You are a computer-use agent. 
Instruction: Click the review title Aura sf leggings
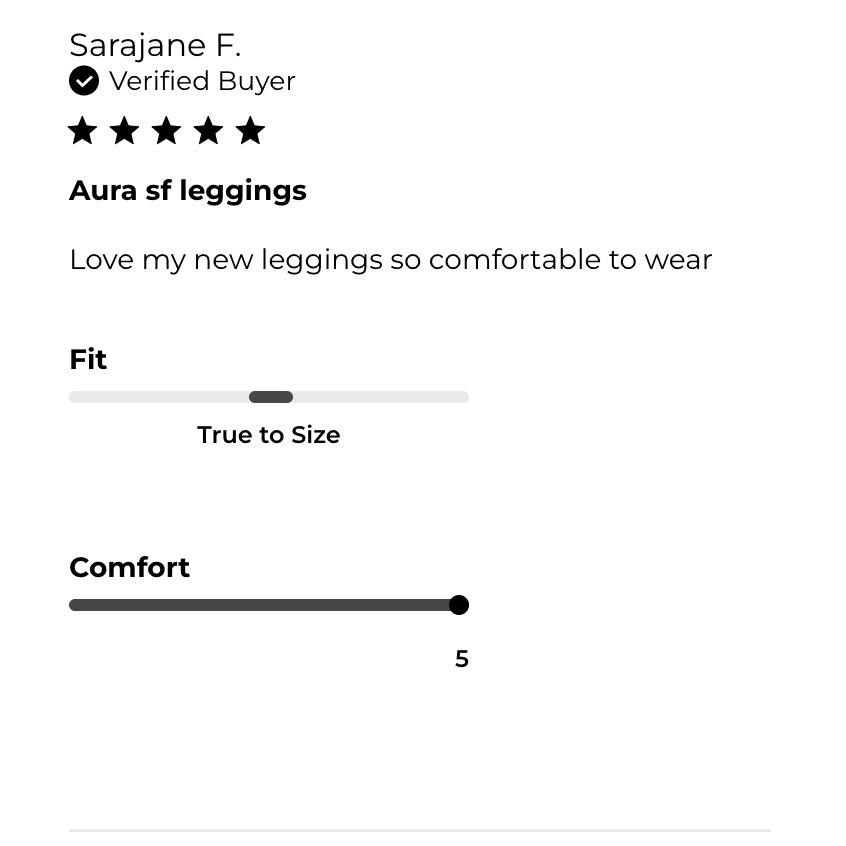pyautogui.click(x=188, y=192)
